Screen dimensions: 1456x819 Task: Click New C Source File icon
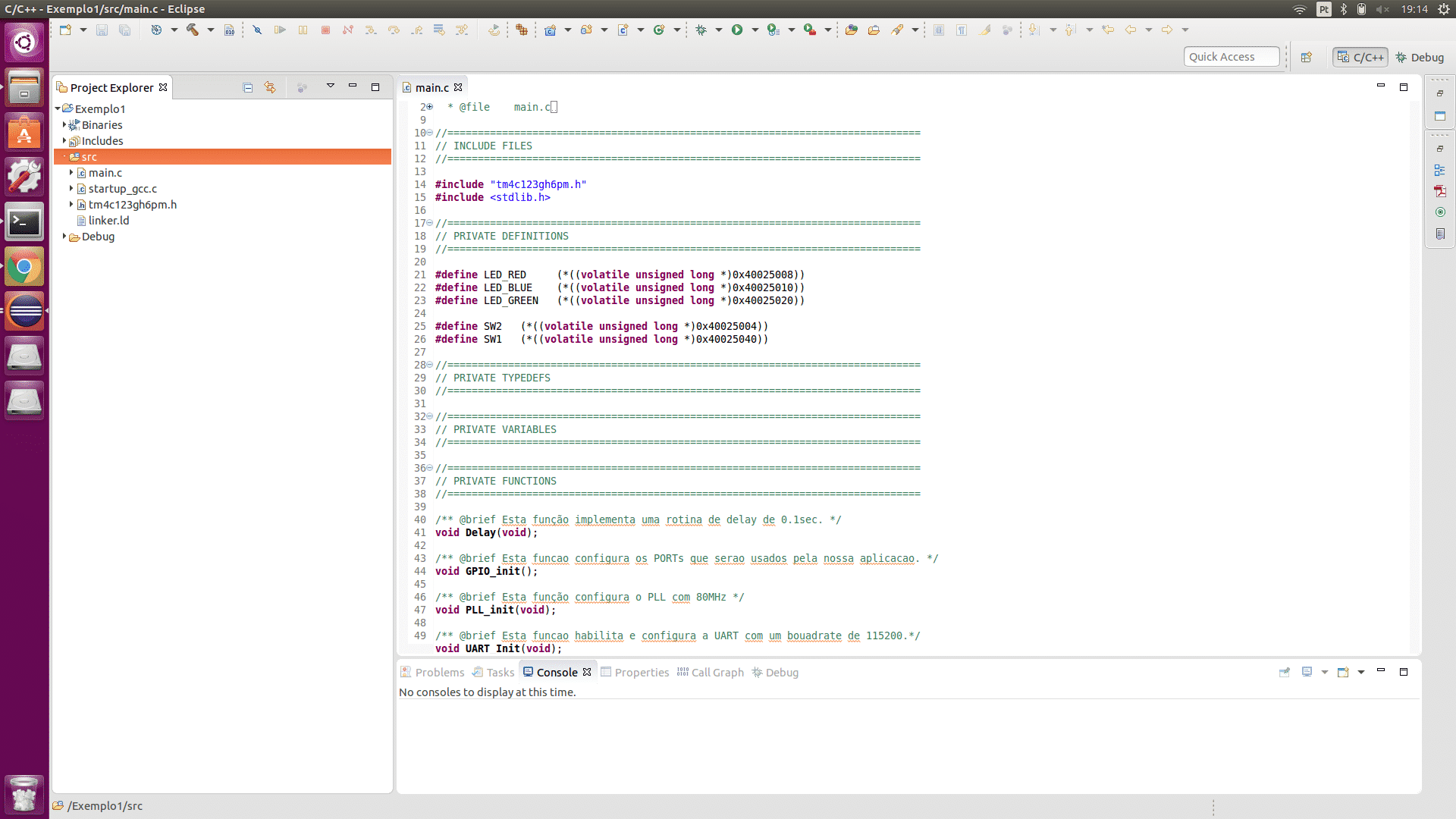tap(623, 30)
